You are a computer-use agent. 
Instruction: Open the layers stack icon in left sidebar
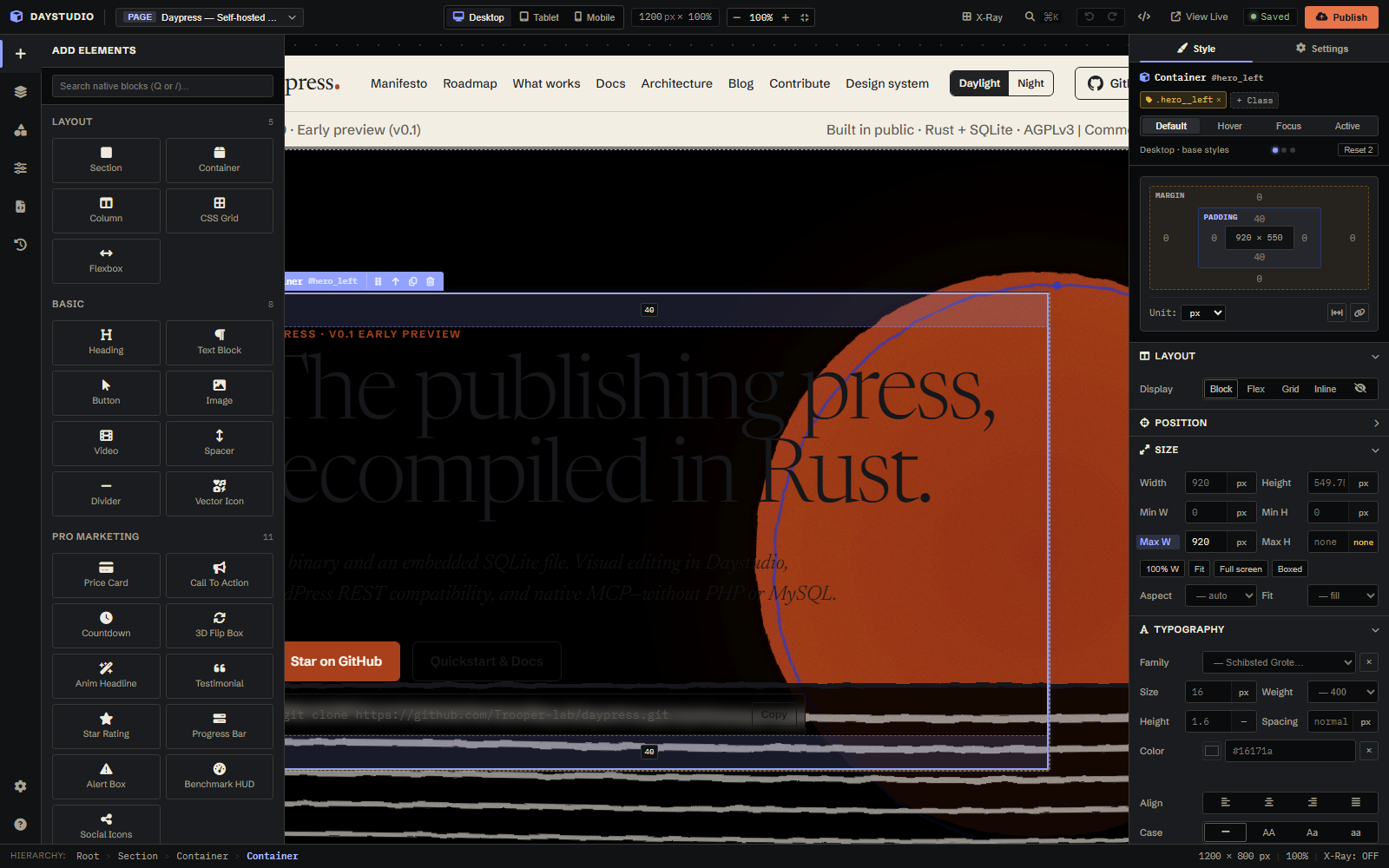[20, 92]
